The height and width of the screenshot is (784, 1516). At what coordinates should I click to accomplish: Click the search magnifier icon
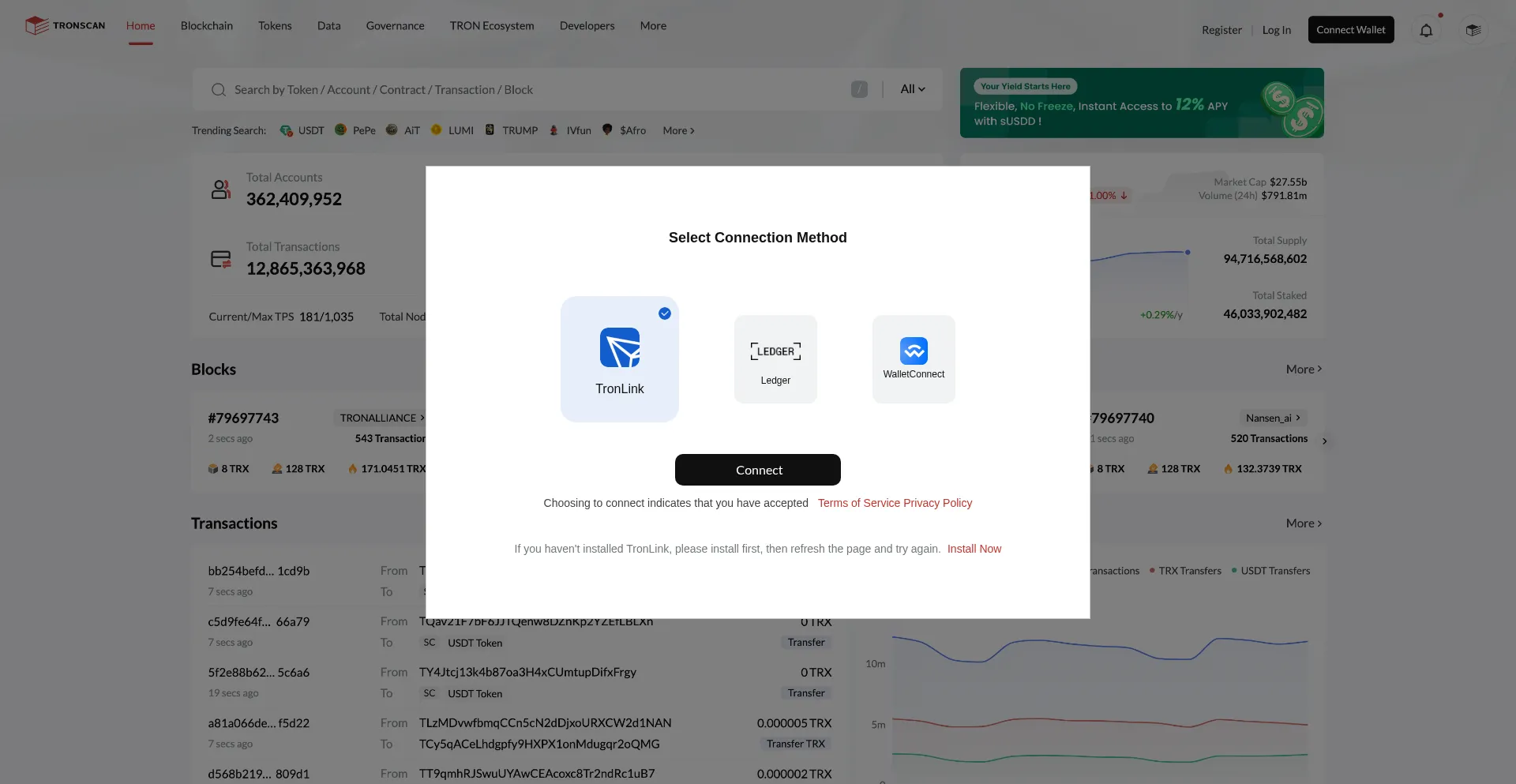tap(219, 90)
